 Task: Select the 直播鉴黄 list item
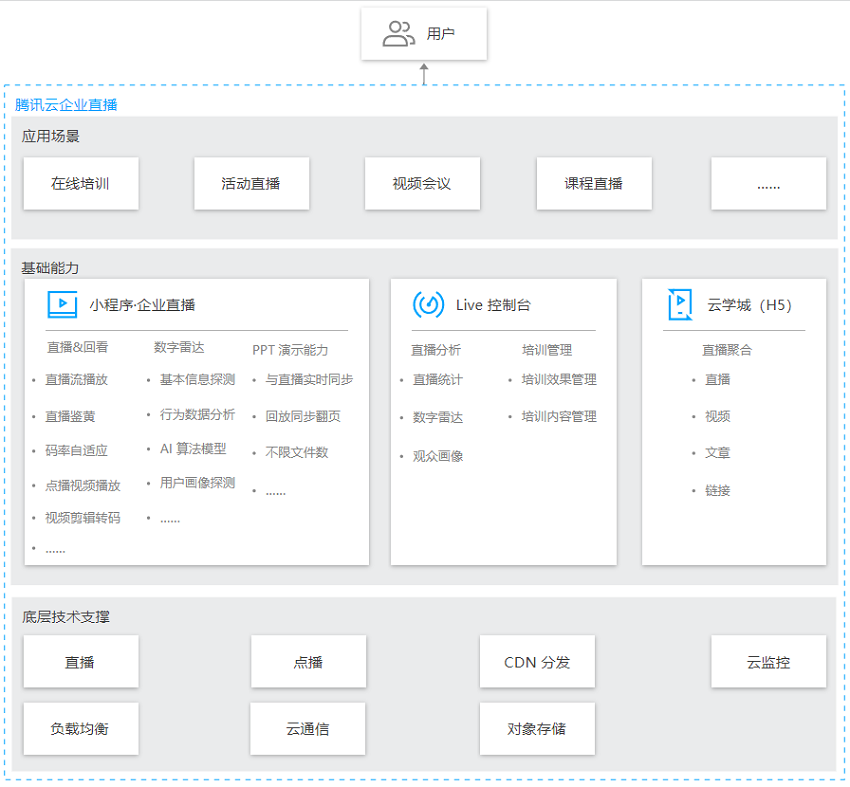click(x=70, y=416)
